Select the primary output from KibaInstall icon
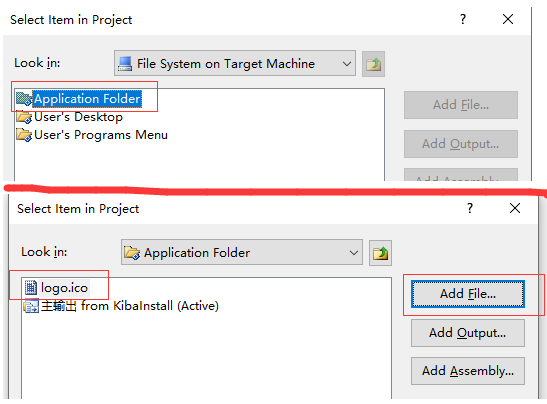Screen dimensions: 547x404 31,306
